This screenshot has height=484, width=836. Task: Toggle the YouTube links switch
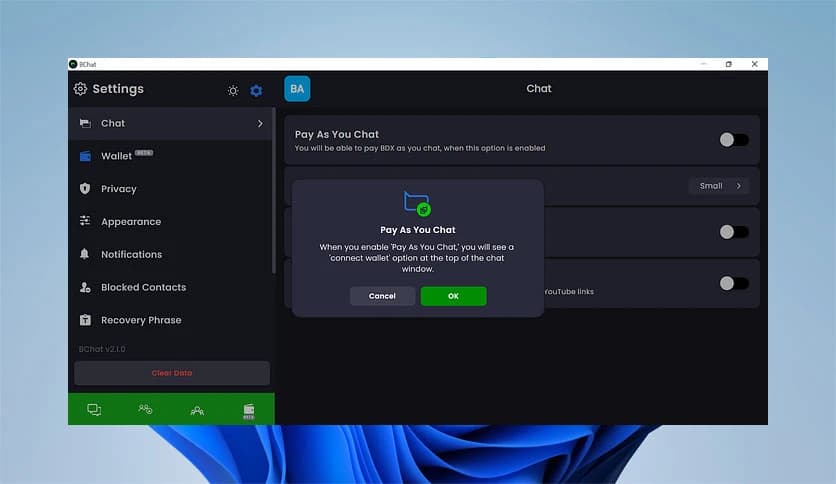pos(734,283)
